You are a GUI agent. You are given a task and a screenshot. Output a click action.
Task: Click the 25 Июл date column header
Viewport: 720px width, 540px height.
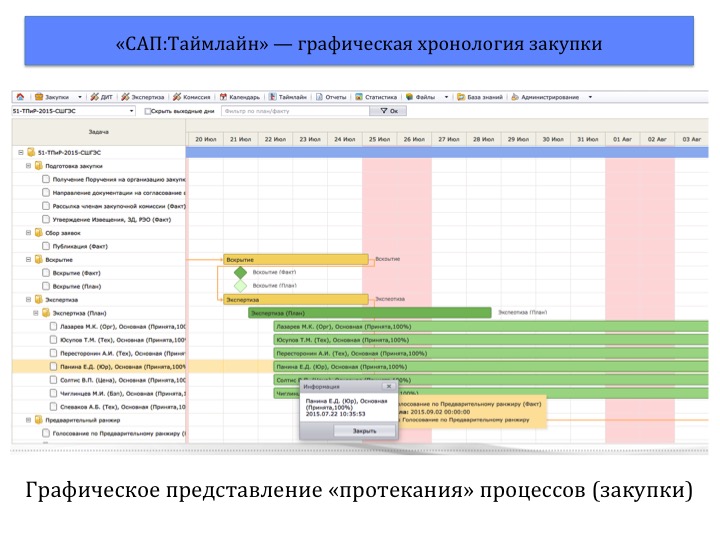[379, 139]
